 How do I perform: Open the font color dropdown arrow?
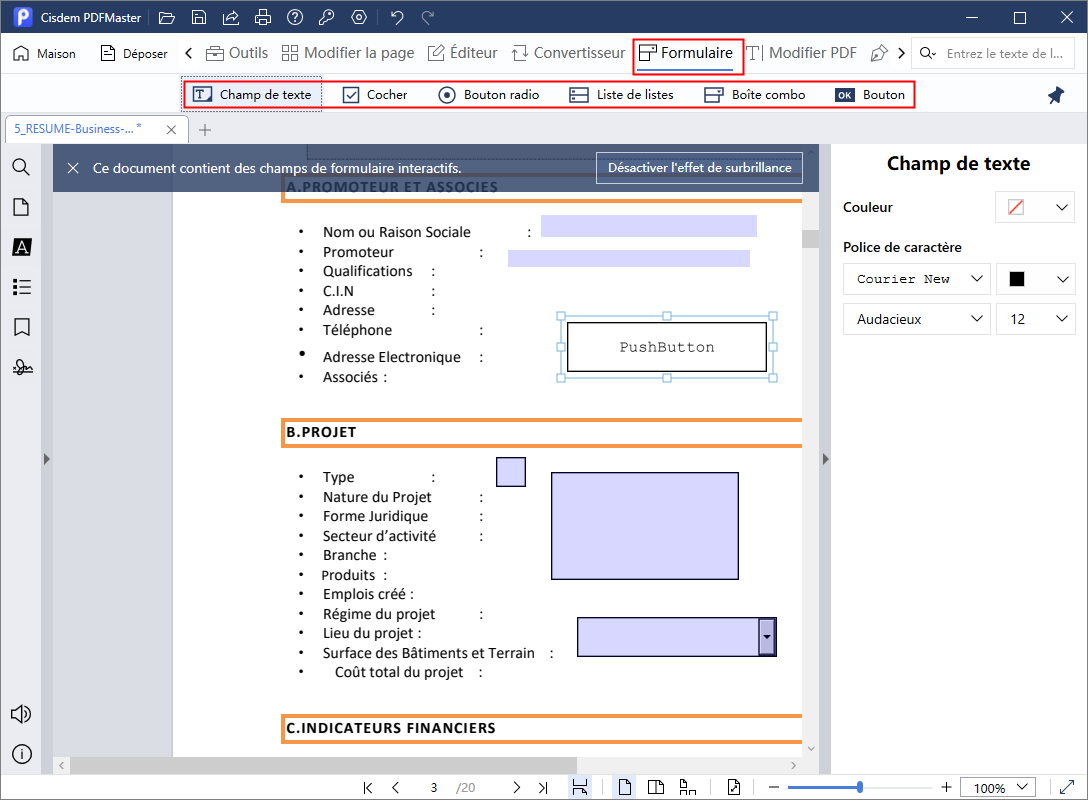[x=1062, y=279]
